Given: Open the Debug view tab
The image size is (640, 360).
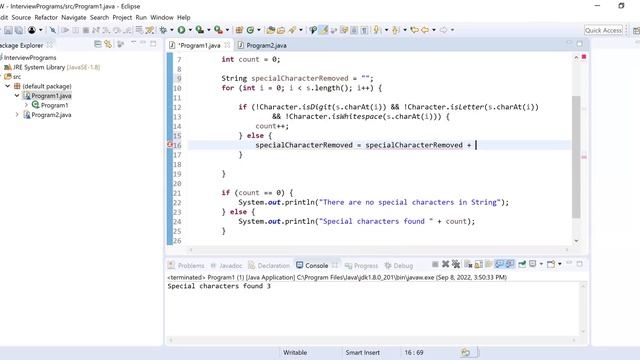Looking at the screenshot, I should (399, 265).
